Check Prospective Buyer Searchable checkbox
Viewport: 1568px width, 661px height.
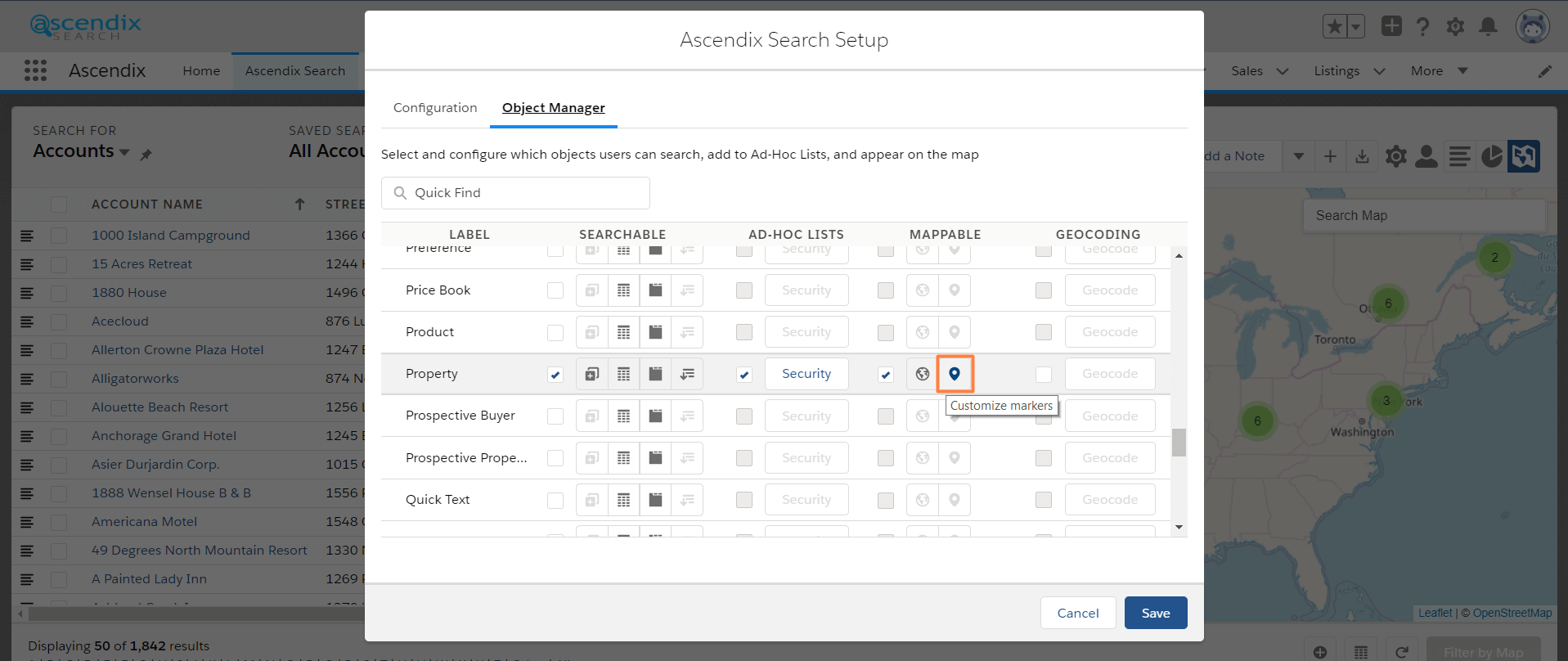(x=555, y=416)
